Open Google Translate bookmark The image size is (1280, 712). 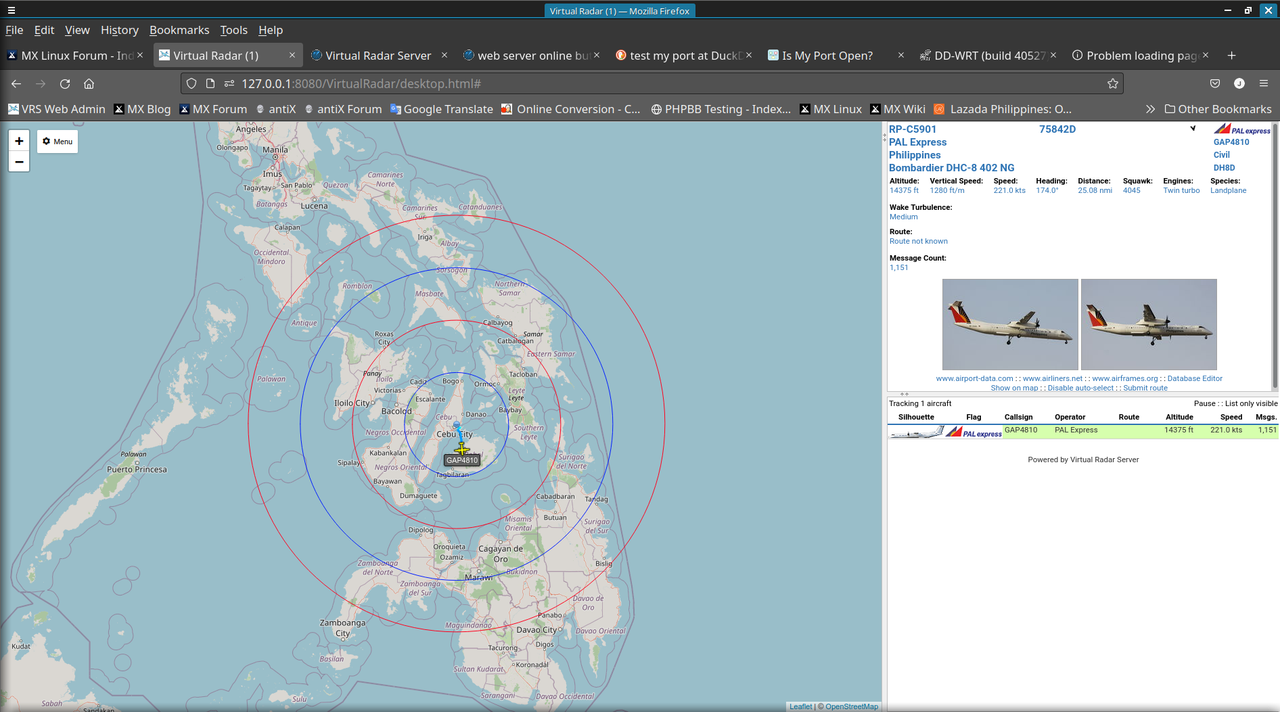click(x=441, y=109)
